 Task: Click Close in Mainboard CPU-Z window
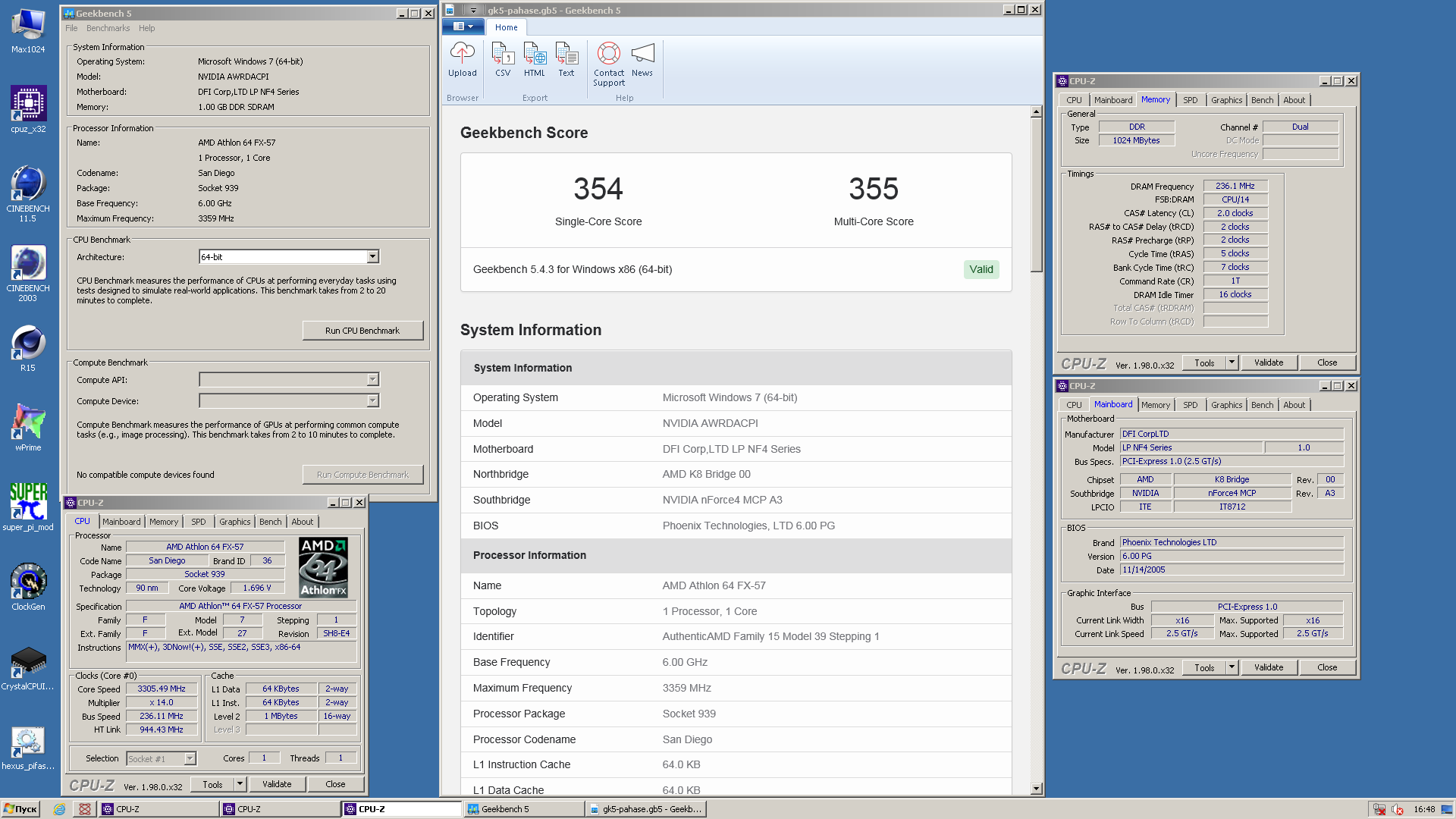1327,667
